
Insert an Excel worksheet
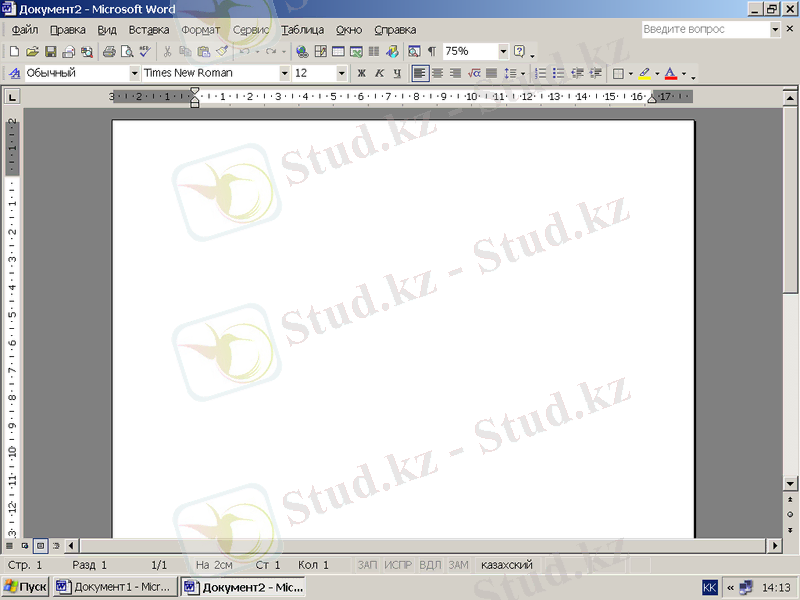click(356, 52)
